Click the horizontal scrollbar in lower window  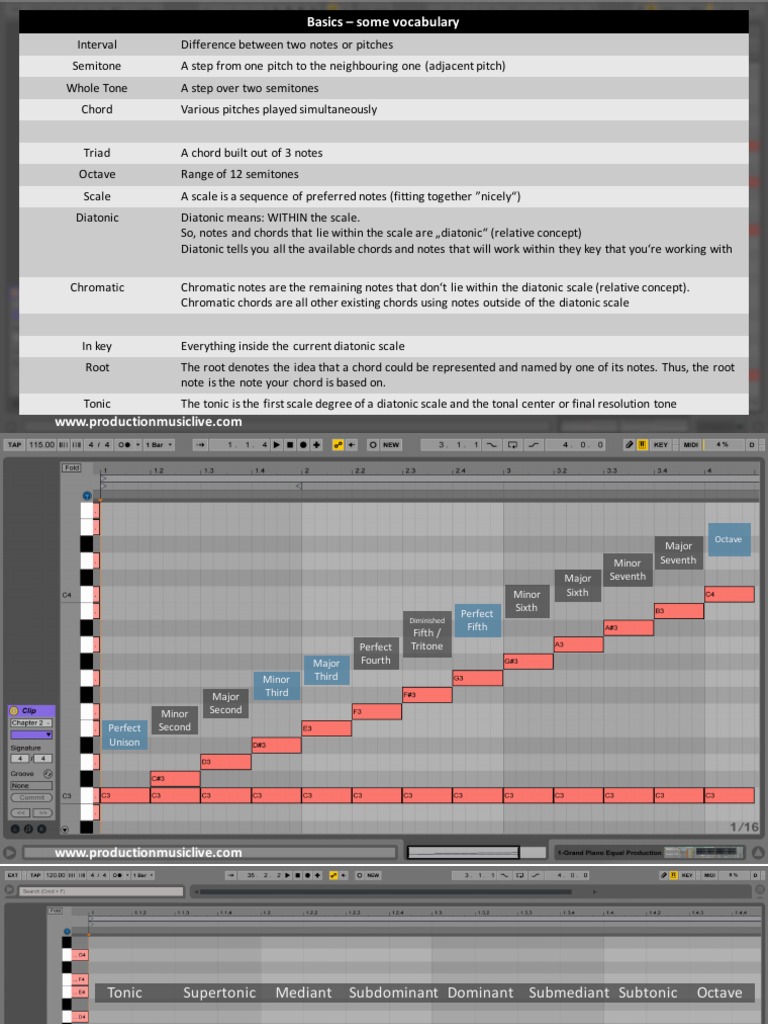point(385,891)
